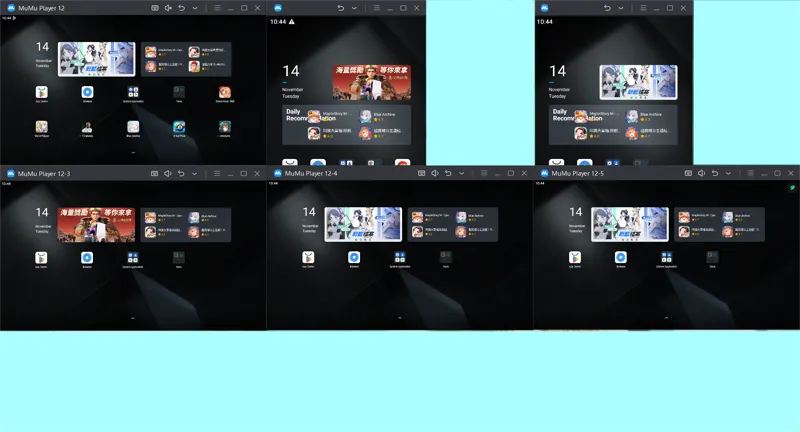Expand the toolbar chevron in MuMu Player 12-4
Screen dimensions: 800x432
coord(461,173)
